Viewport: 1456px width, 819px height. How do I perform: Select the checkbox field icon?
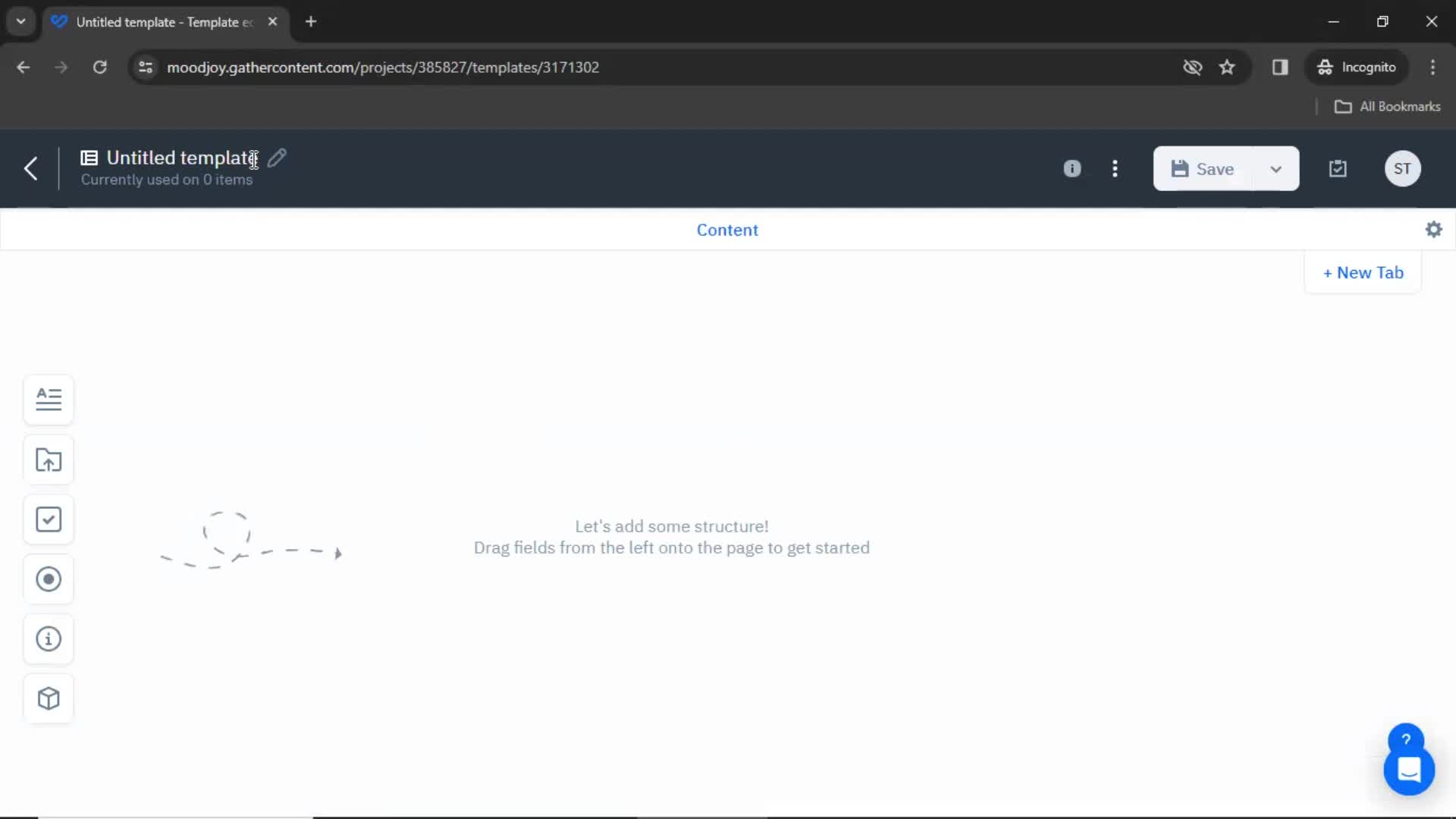(49, 519)
